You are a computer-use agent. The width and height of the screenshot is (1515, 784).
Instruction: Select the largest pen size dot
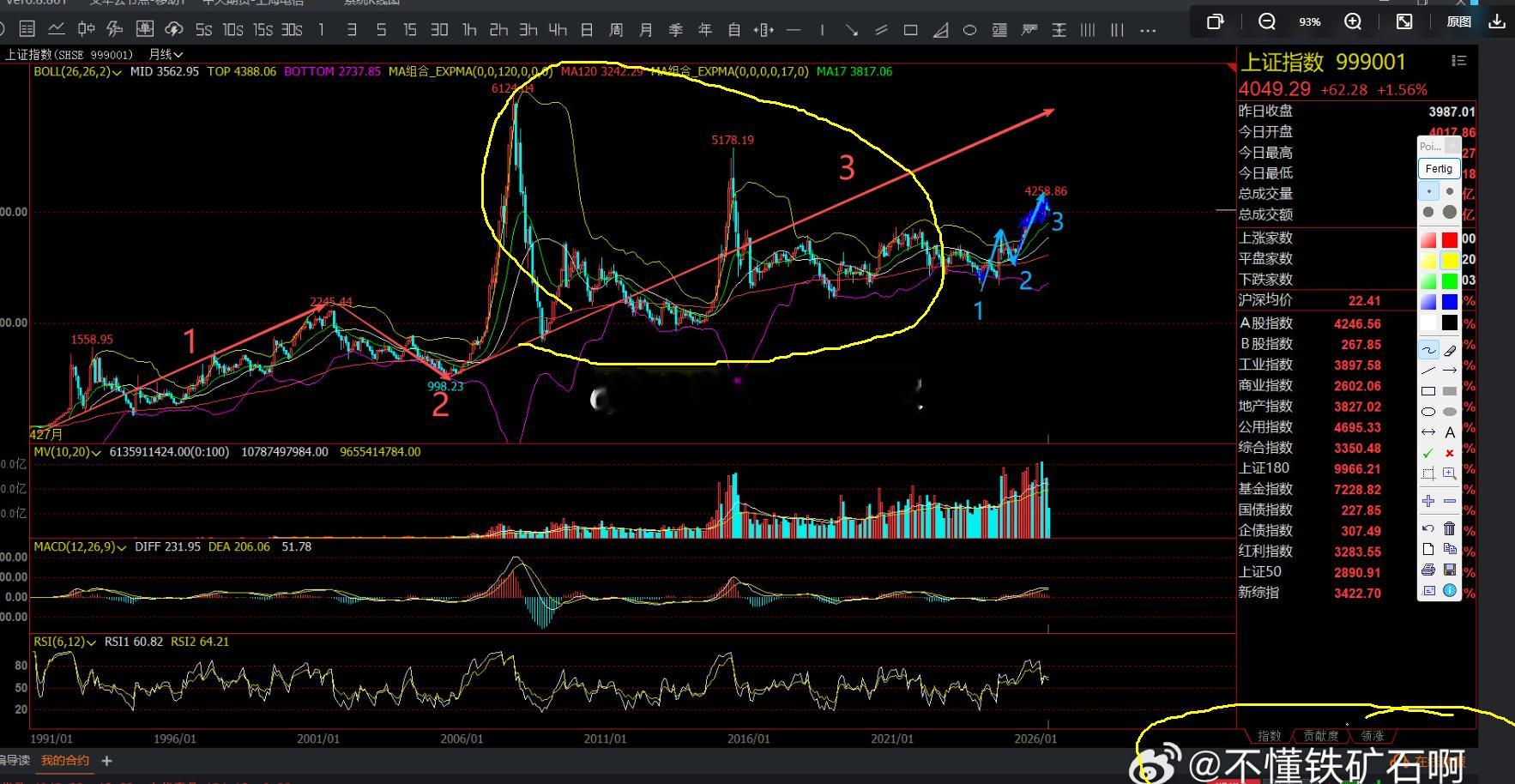[1450, 212]
